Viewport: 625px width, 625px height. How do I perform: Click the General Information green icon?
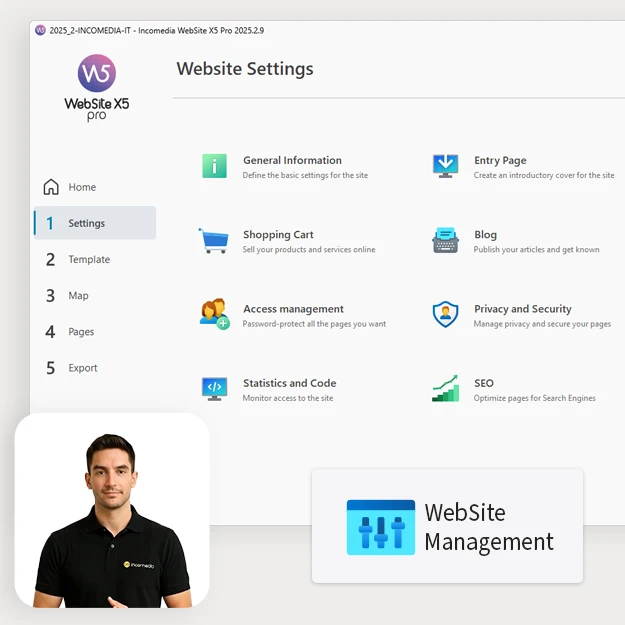214,166
